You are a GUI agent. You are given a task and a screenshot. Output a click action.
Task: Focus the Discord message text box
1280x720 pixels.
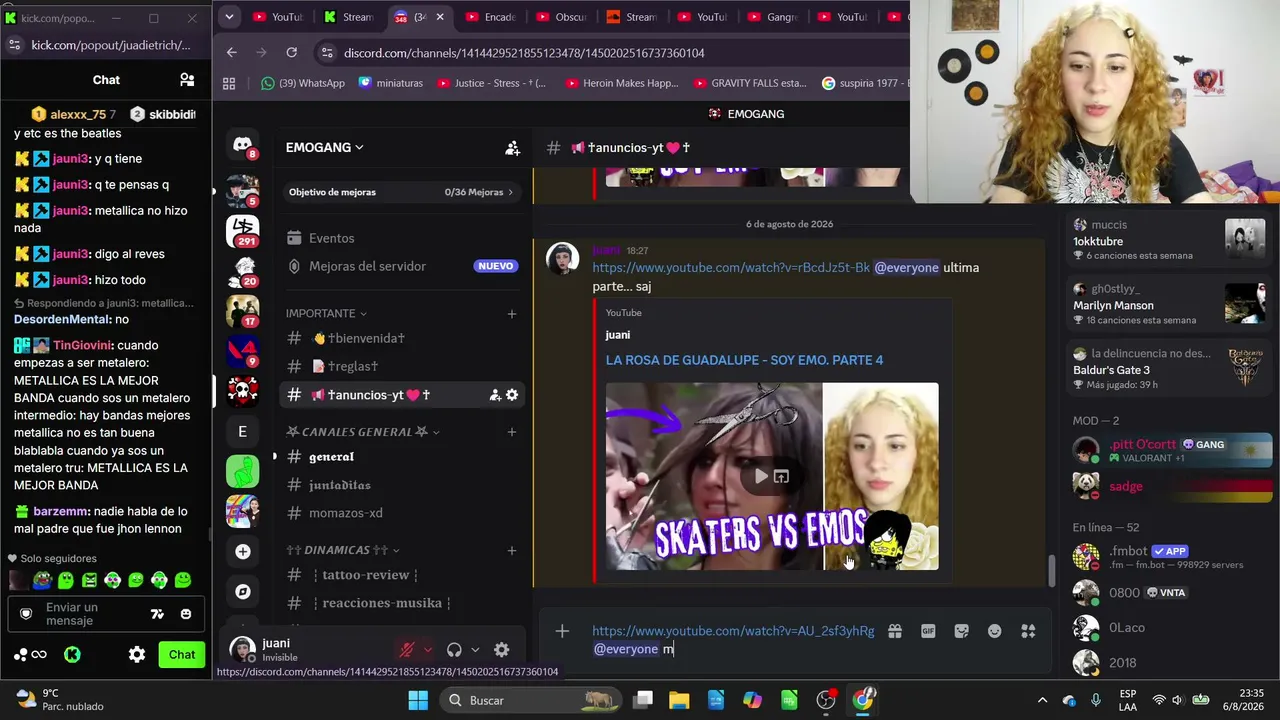coord(733,640)
